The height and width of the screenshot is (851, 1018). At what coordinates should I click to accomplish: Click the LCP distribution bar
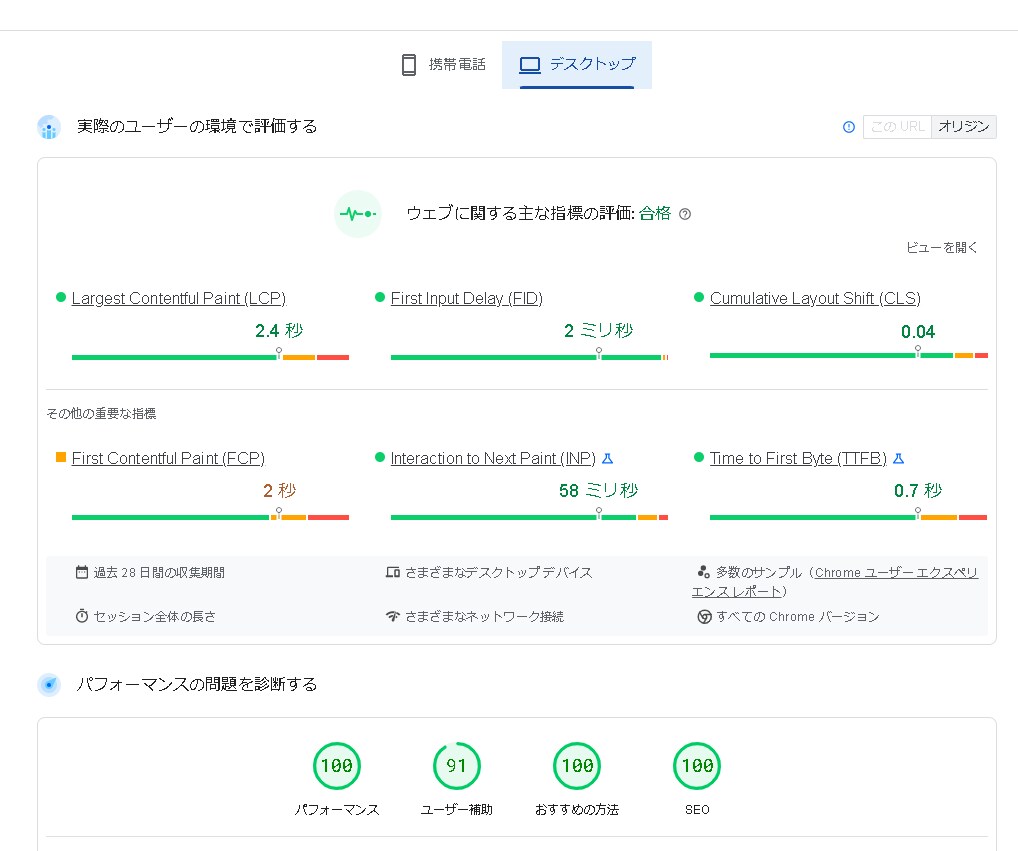[x=210, y=357]
